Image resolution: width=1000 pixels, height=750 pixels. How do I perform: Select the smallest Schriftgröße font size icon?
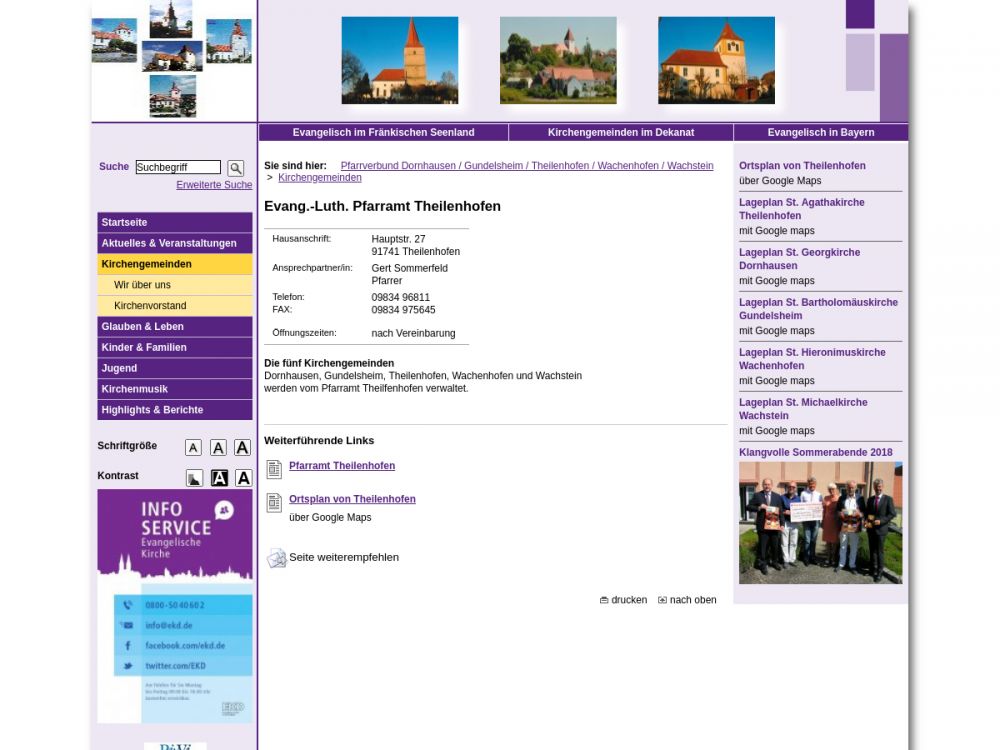tap(193, 448)
